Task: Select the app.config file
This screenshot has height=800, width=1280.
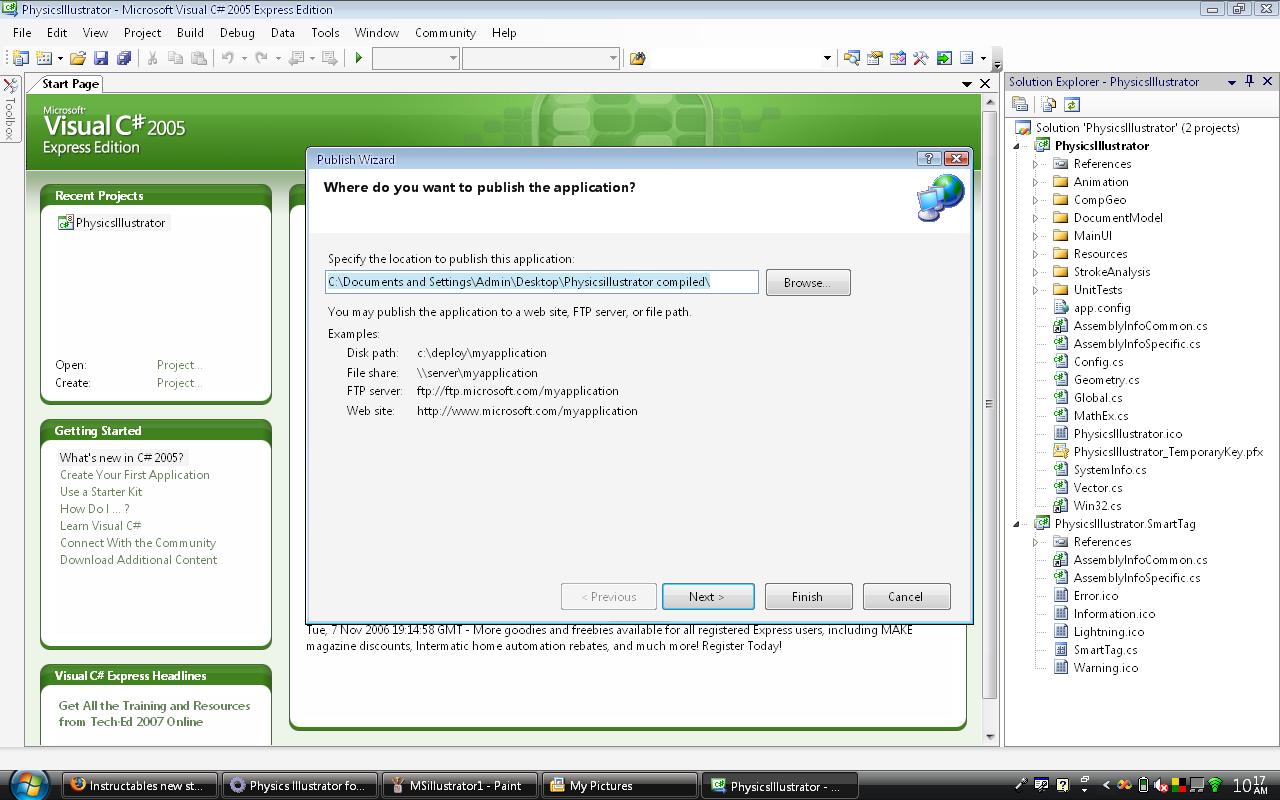Action: tap(1101, 307)
